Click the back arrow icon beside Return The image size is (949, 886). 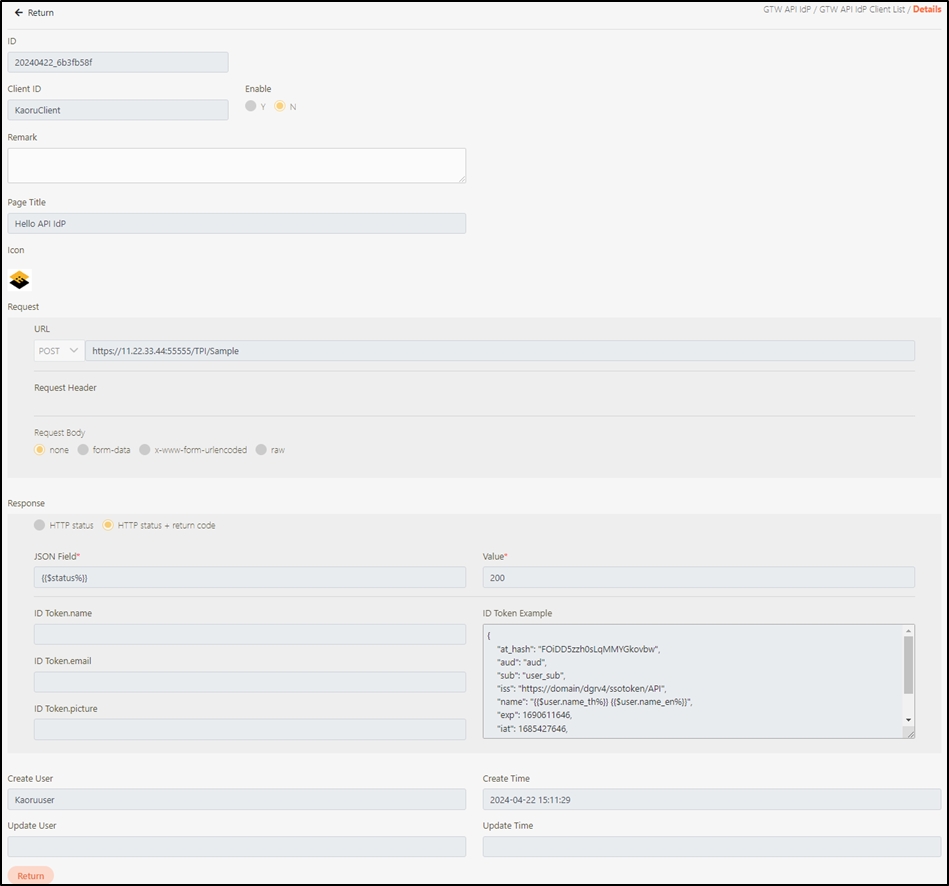click(18, 13)
